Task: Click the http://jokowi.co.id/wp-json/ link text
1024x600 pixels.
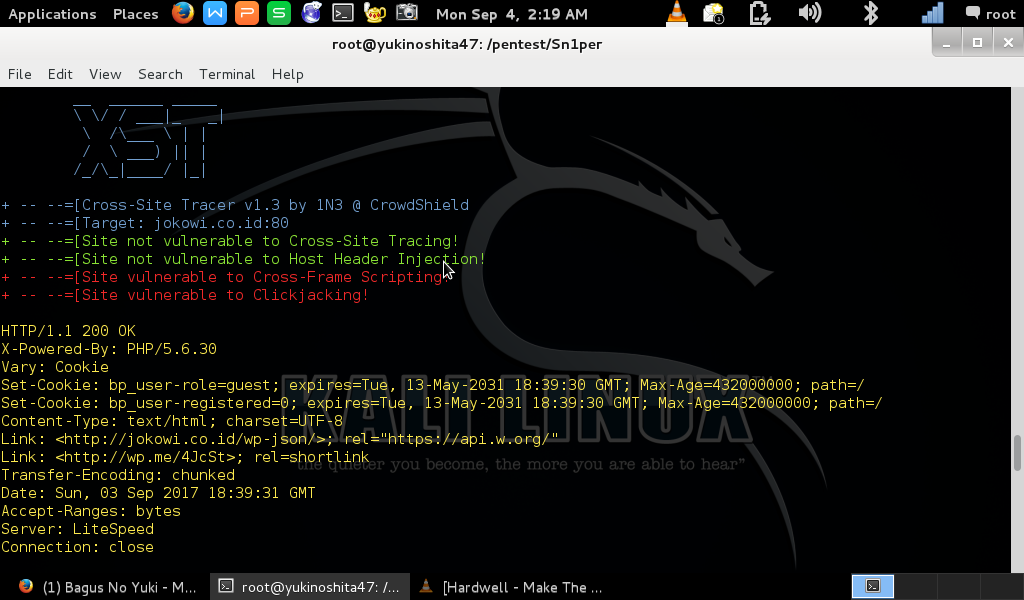Action: pyautogui.click(x=189, y=439)
